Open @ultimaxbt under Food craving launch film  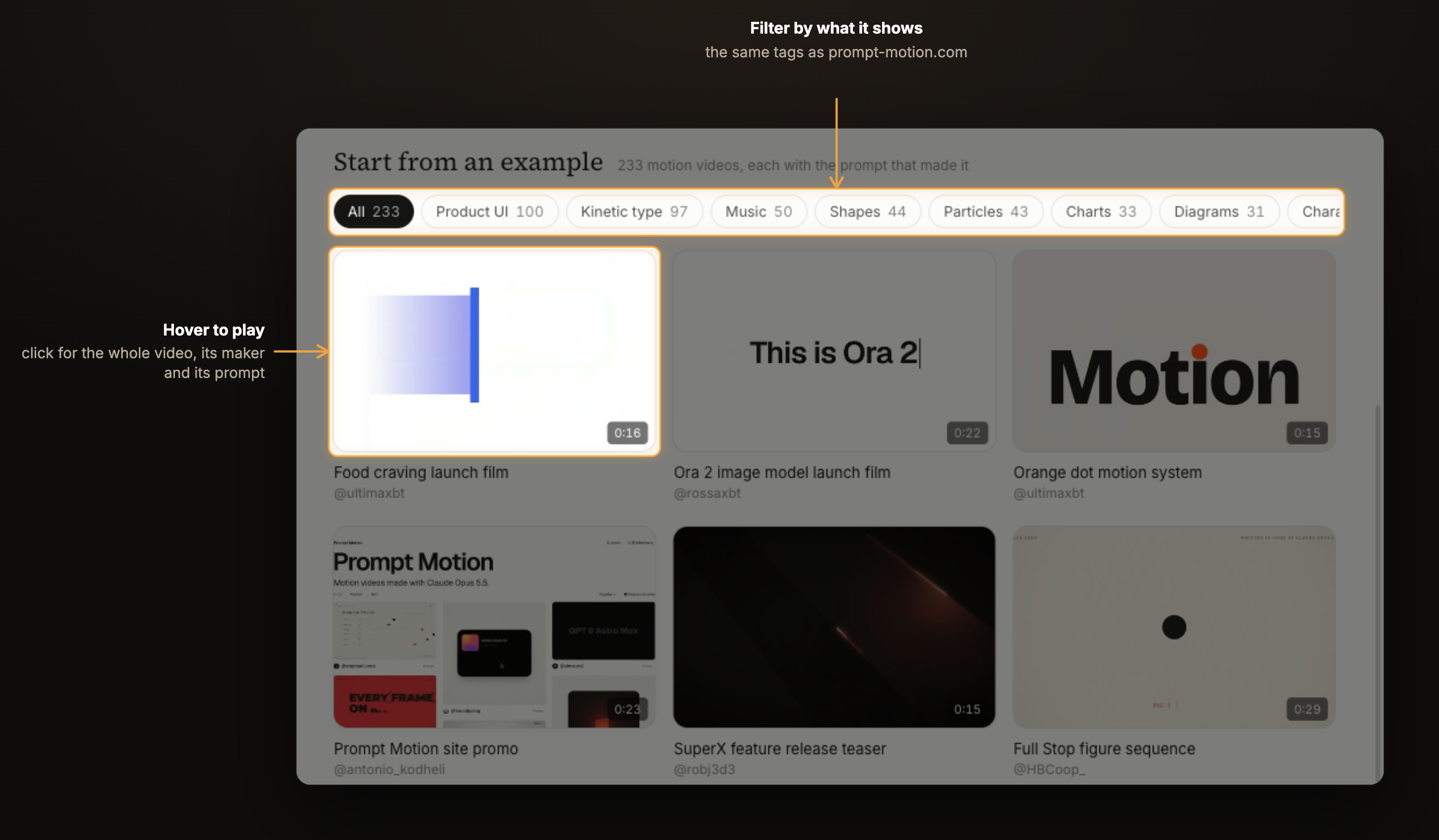pos(369,493)
